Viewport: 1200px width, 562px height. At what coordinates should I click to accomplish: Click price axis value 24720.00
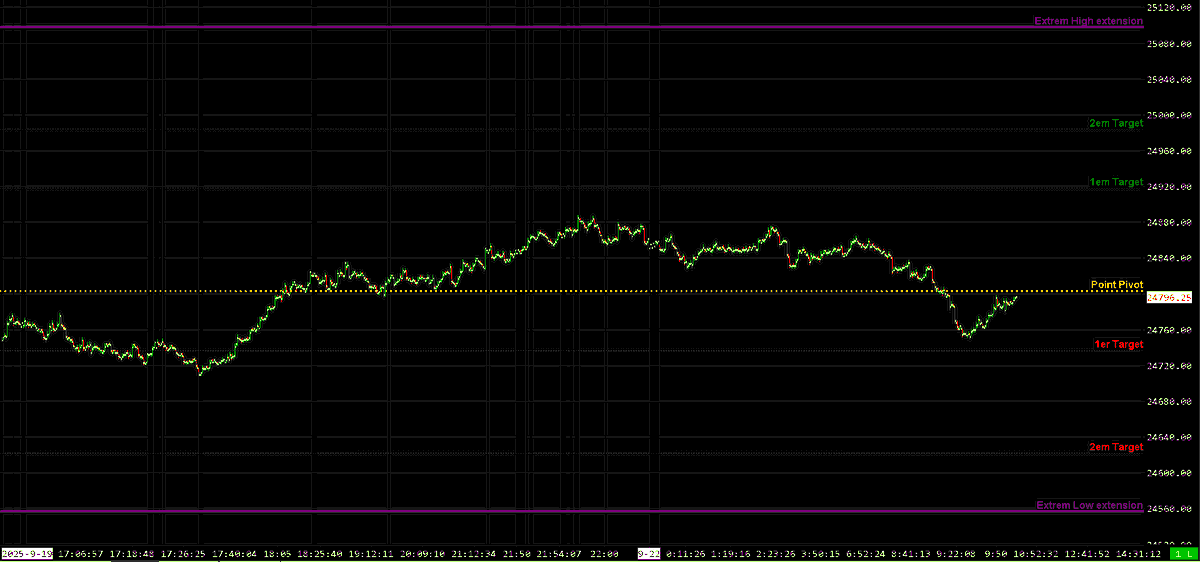click(x=1170, y=366)
